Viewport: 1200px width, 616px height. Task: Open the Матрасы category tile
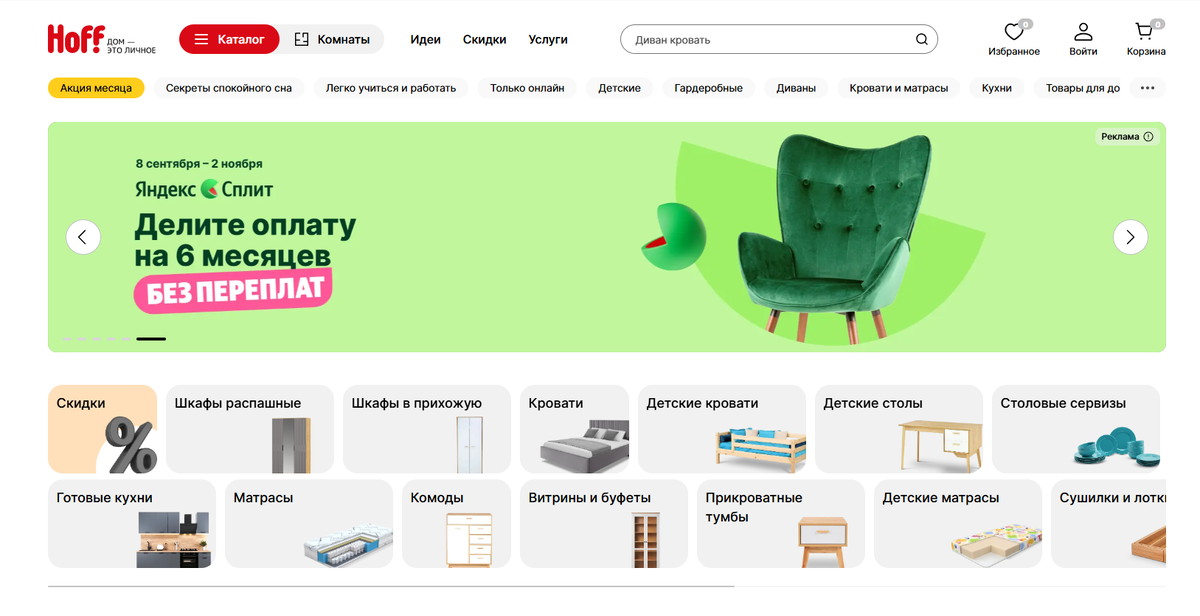click(309, 524)
